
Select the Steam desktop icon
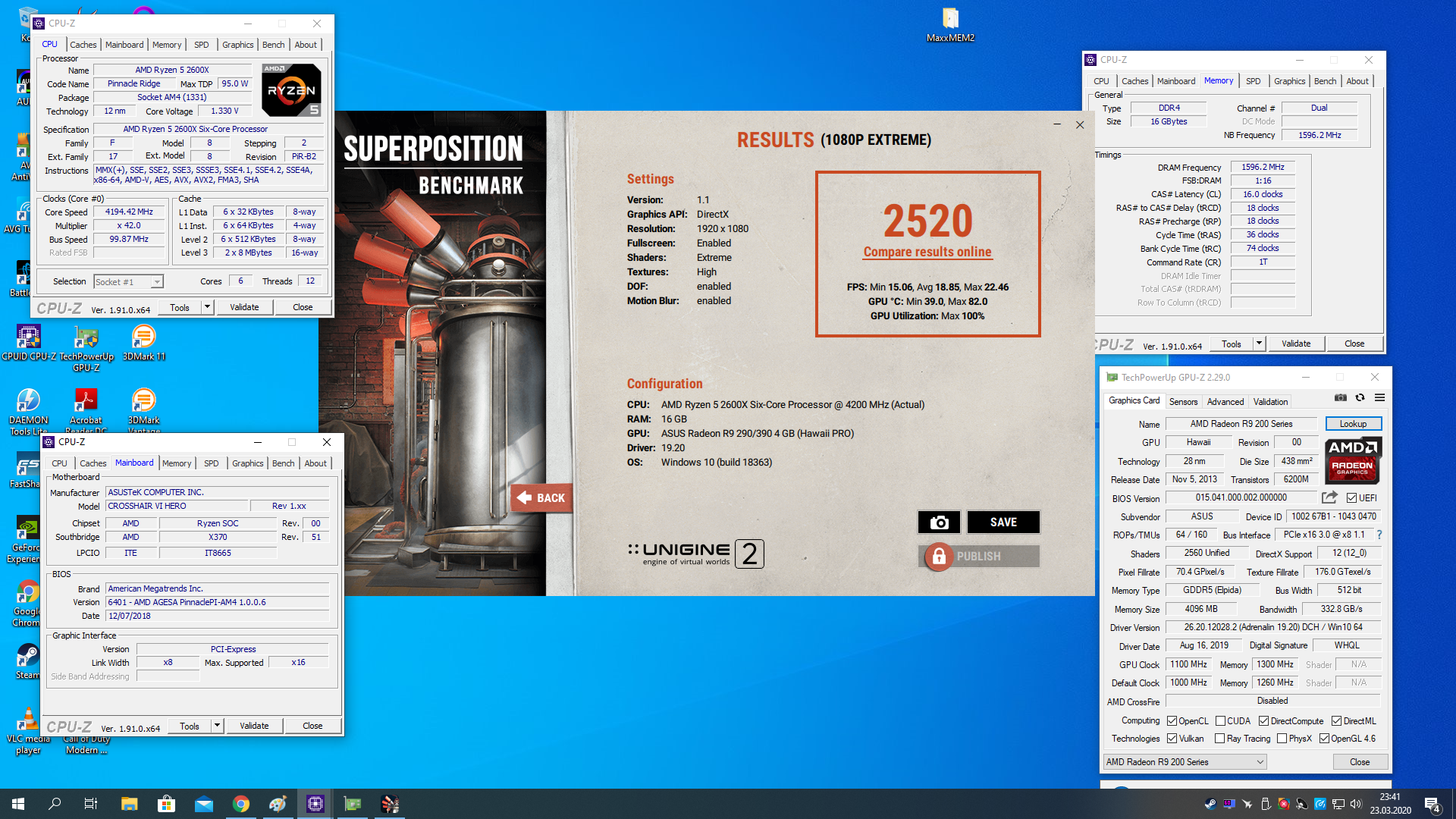pos(28,661)
